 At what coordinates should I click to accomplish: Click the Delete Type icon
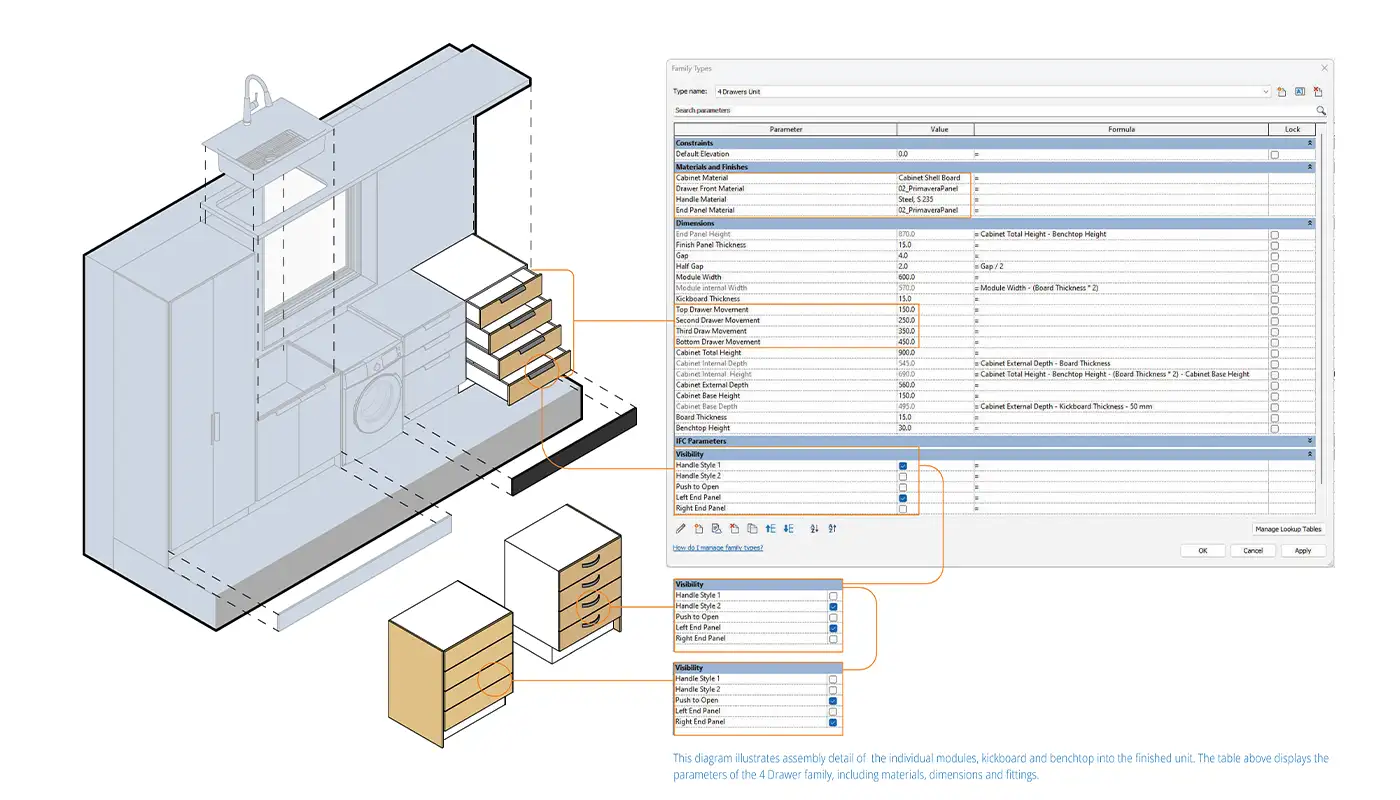(x=1318, y=92)
